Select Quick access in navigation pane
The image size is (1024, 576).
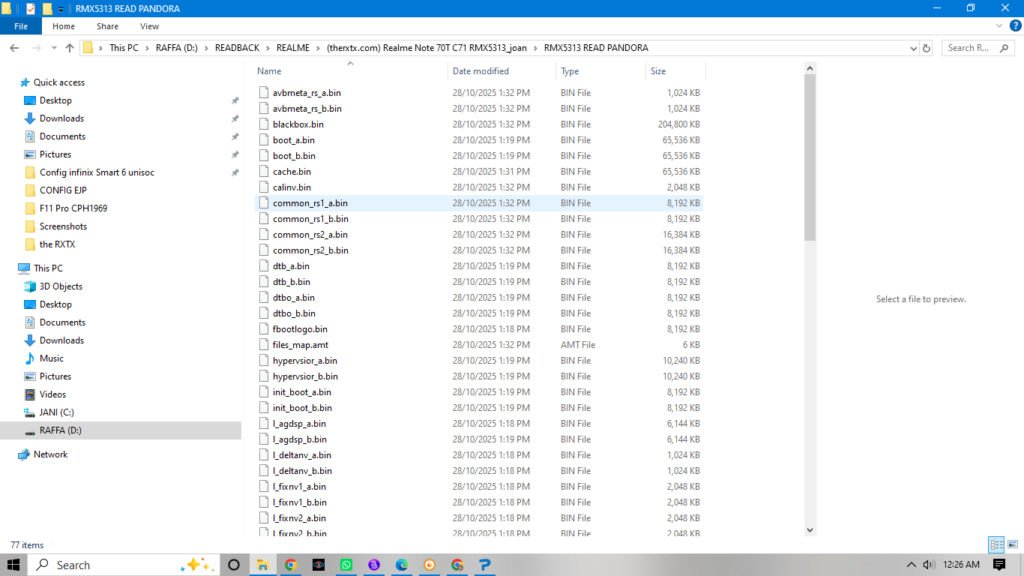pyautogui.click(x=59, y=82)
